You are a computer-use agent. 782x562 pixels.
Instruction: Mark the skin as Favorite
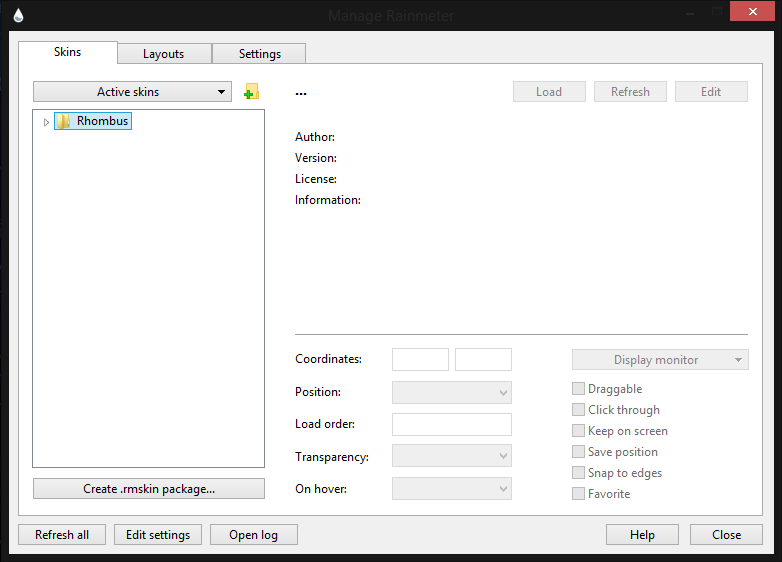[x=578, y=494]
